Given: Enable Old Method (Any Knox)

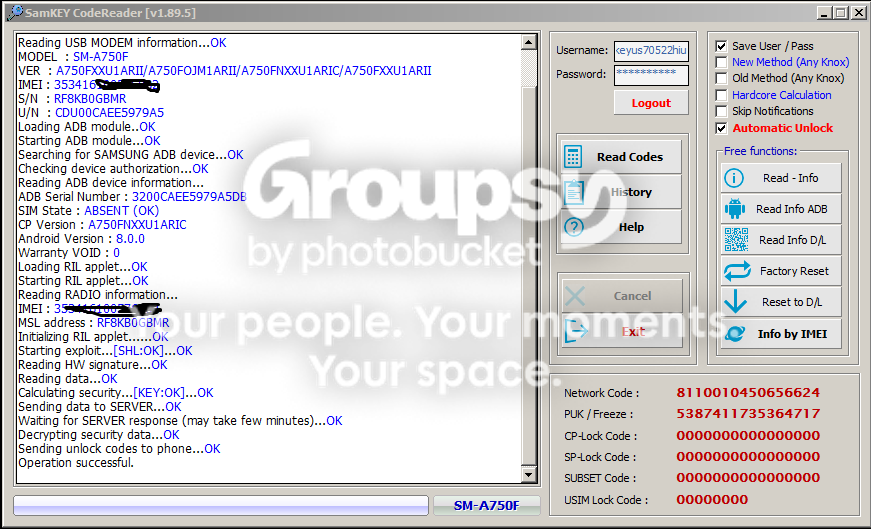Looking at the screenshot, I should click(x=721, y=78).
